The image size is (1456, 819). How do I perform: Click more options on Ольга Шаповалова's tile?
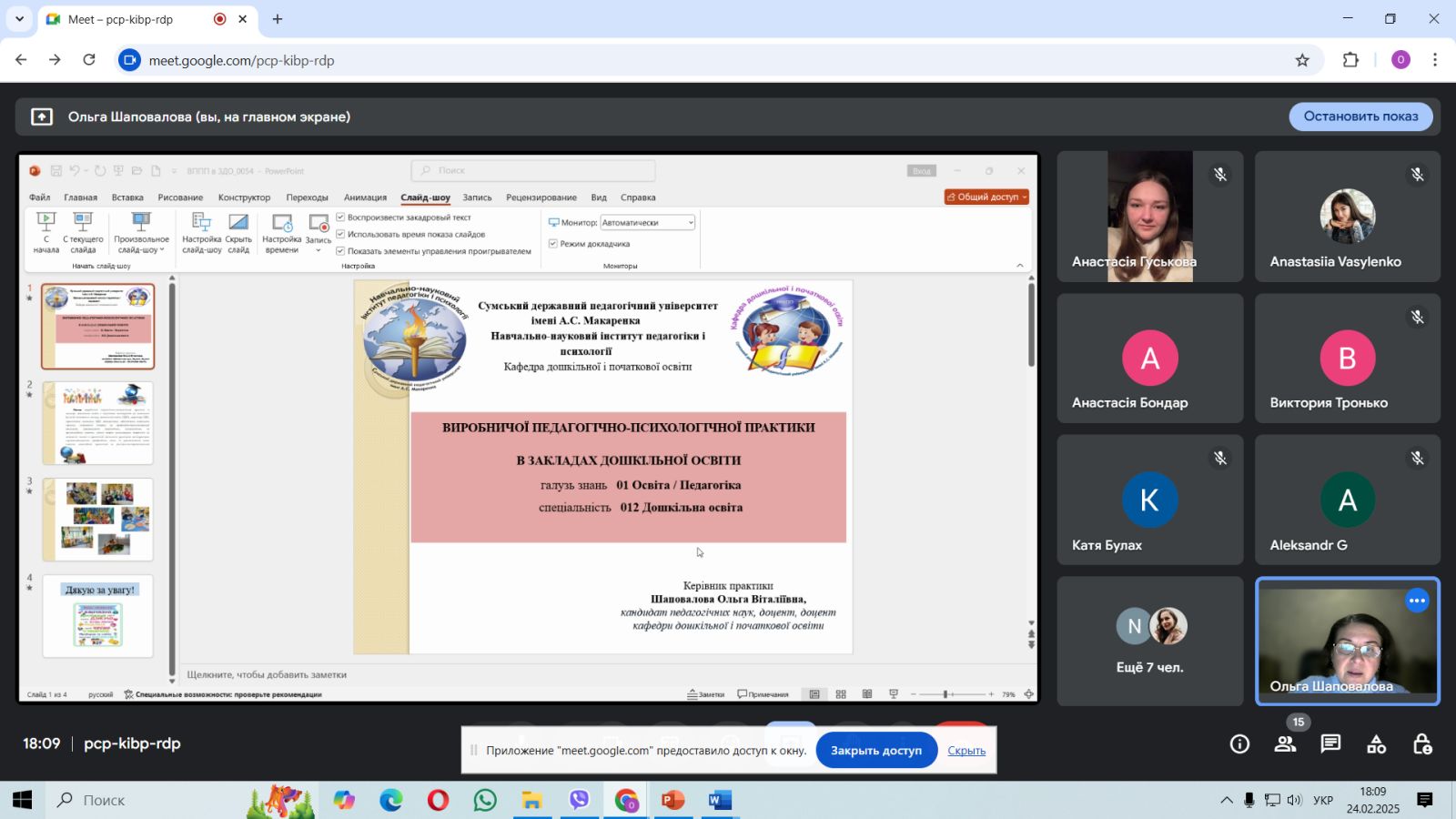click(1417, 601)
